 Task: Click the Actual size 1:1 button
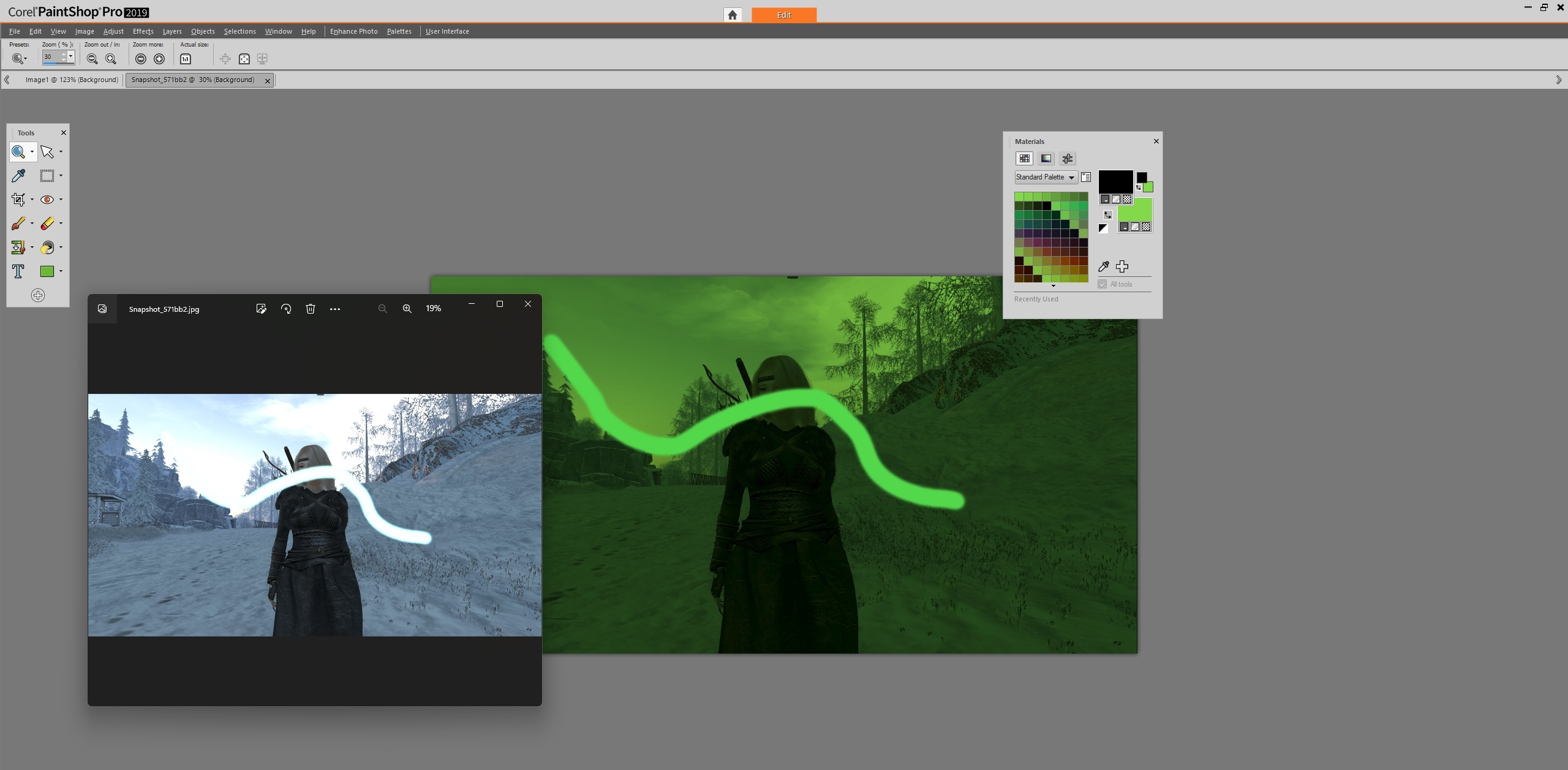pos(186,59)
